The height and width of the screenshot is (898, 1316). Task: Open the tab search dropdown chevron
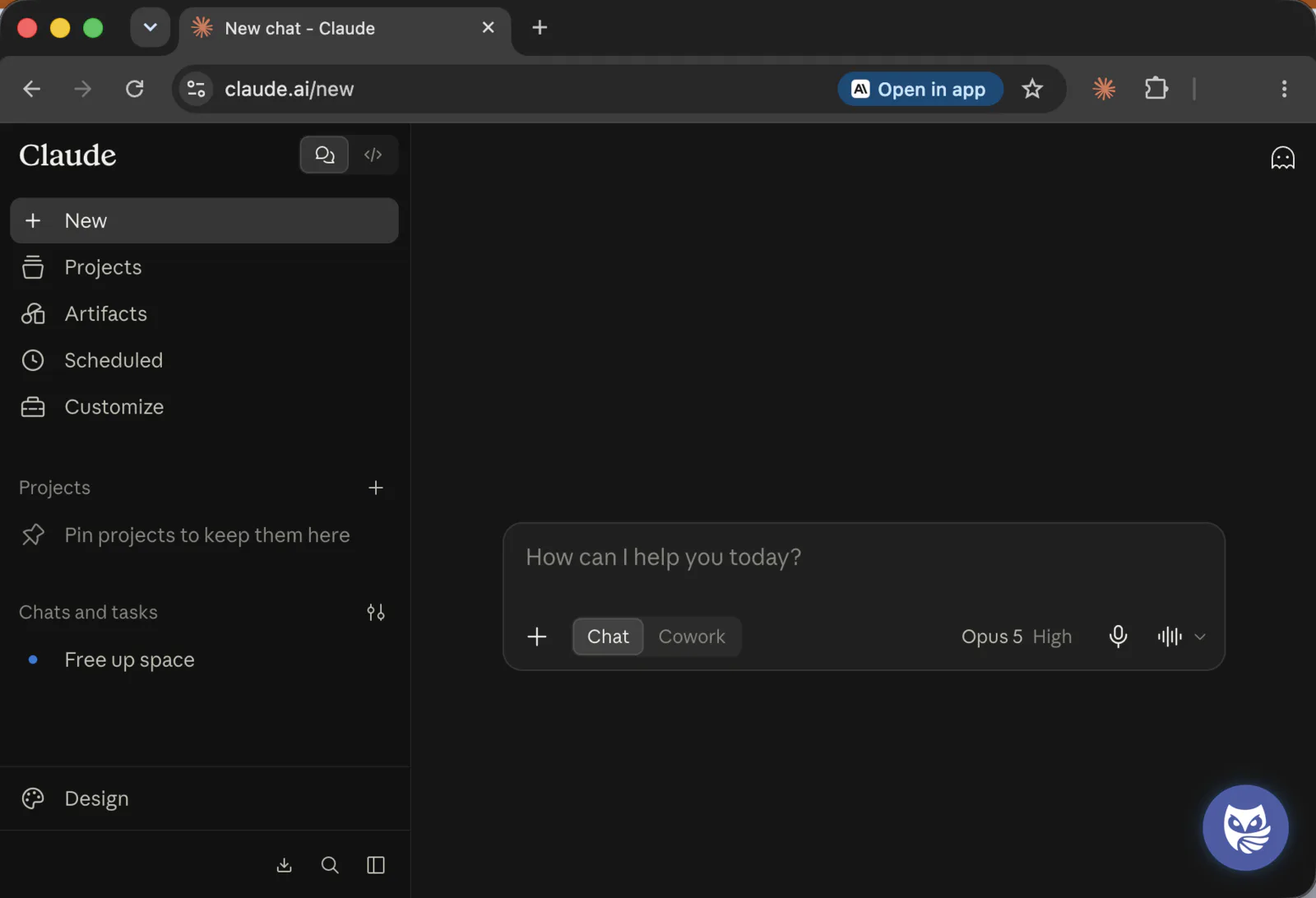coord(150,28)
